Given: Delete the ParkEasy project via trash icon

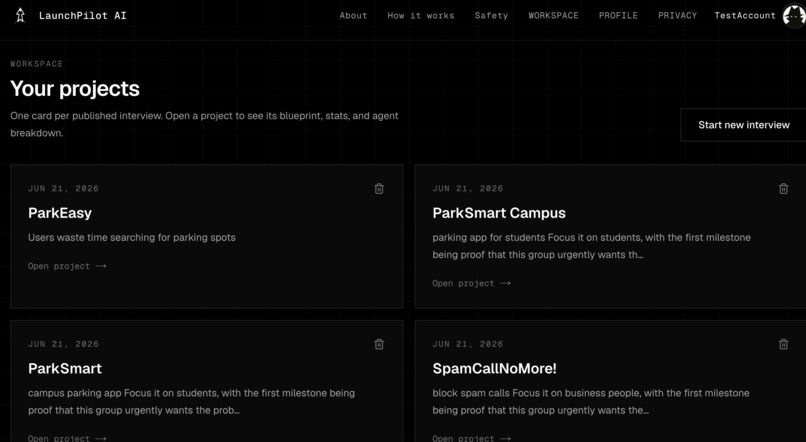Looking at the screenshot, I should pos(379,189).
